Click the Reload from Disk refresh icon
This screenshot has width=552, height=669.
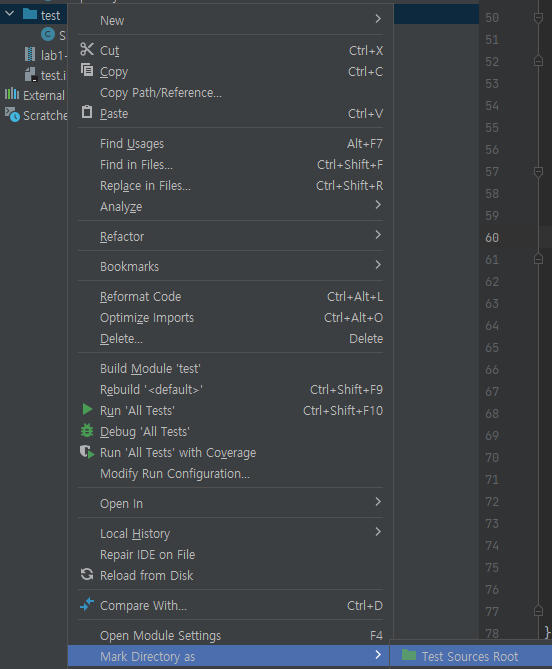click(87, 574)
